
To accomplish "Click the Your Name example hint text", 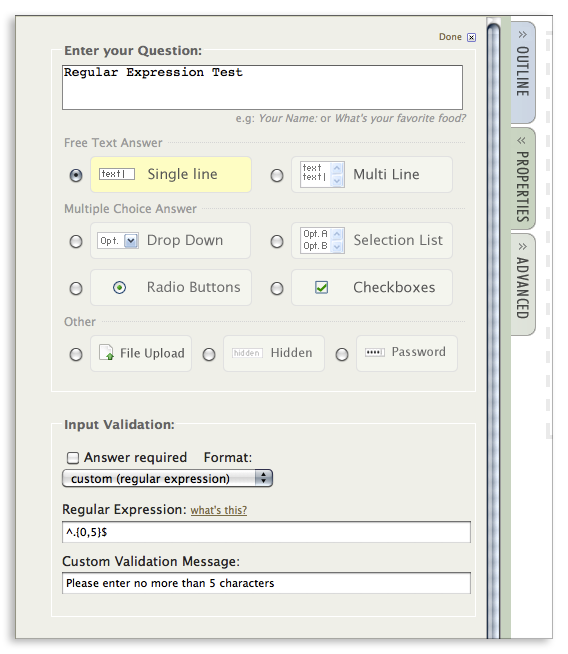I will (x=288, y=118).
